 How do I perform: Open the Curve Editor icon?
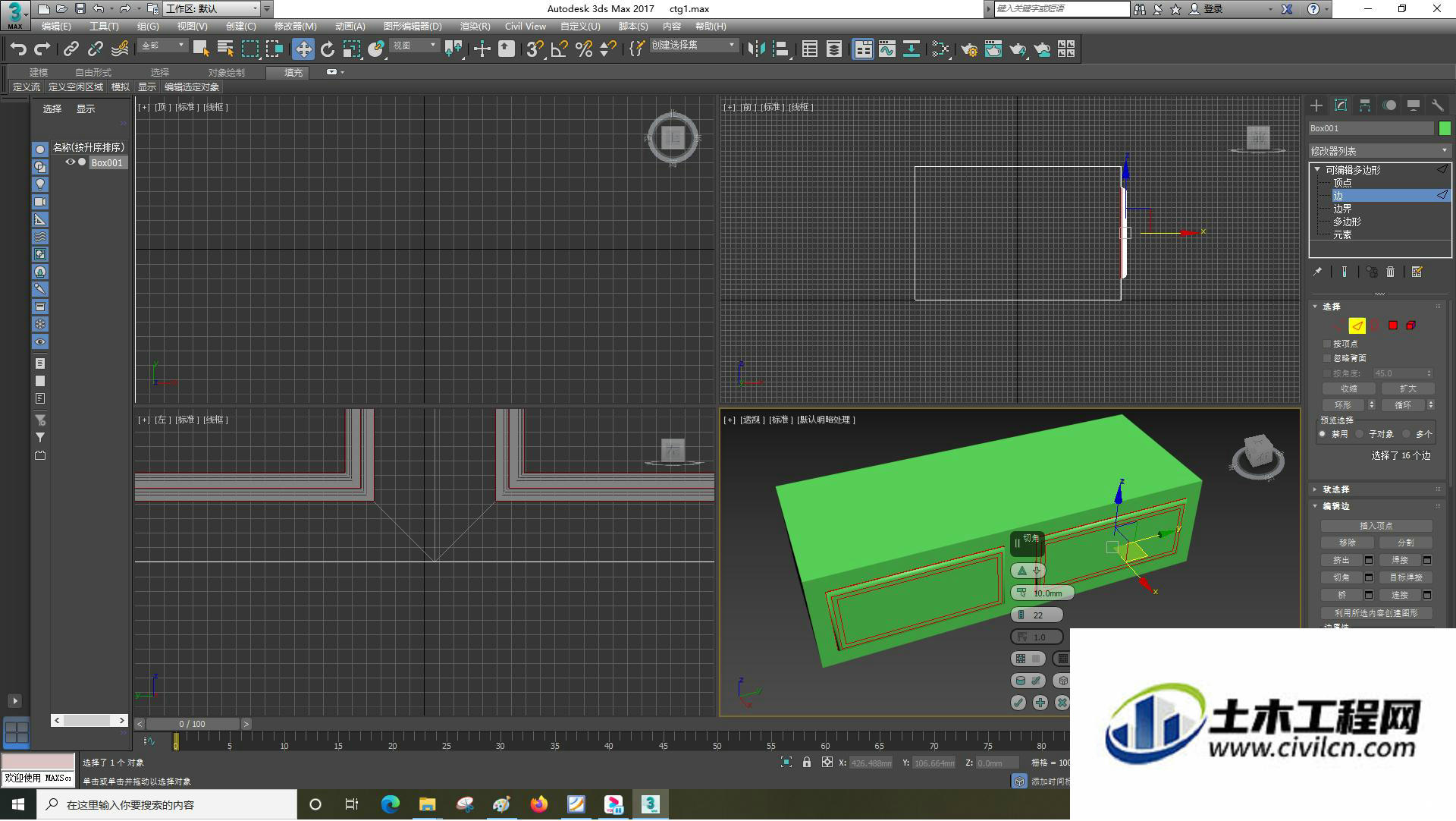point(887,49)
